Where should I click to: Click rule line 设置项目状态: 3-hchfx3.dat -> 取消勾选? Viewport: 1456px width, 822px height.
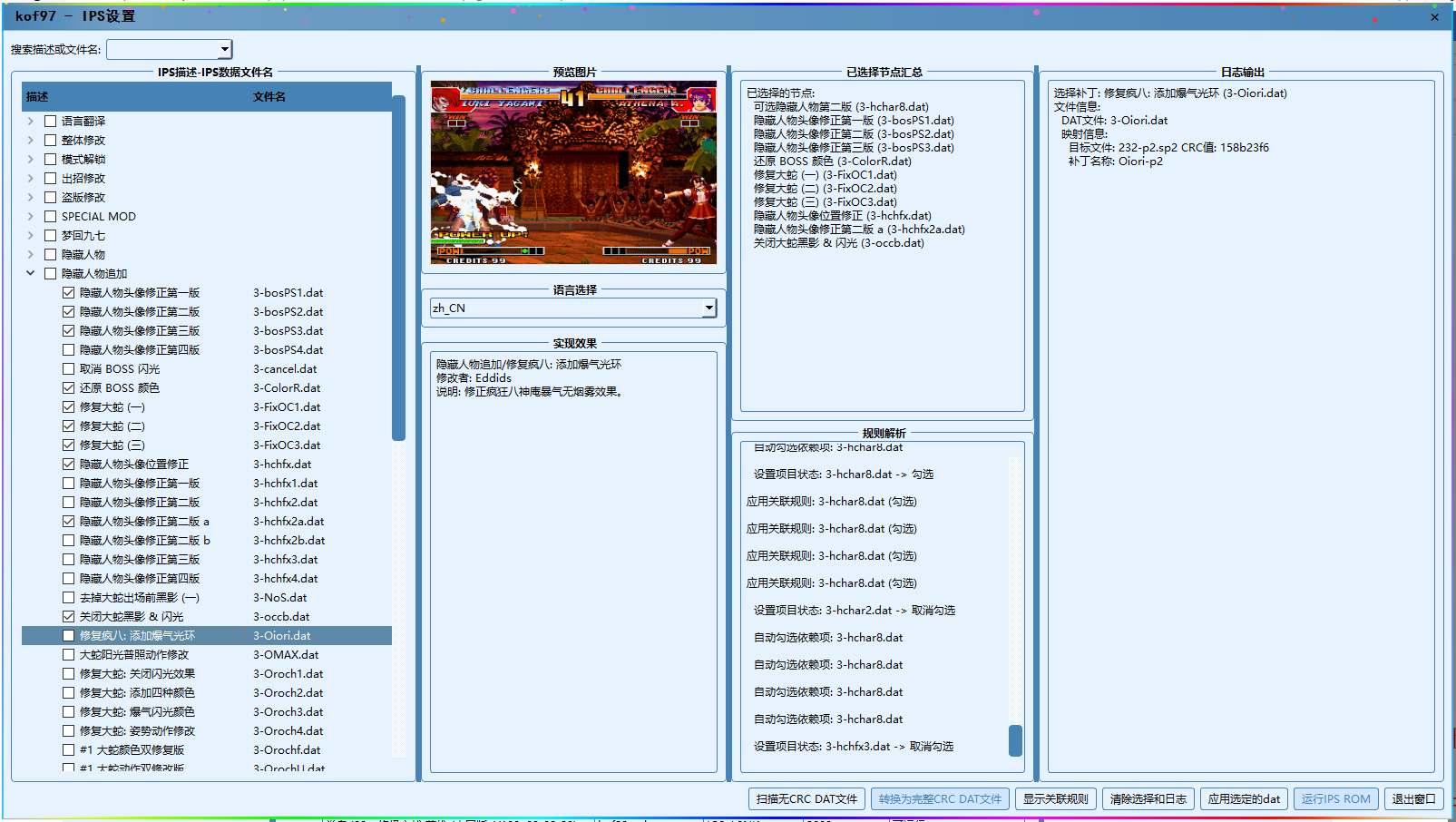click(x=854, y=746)
